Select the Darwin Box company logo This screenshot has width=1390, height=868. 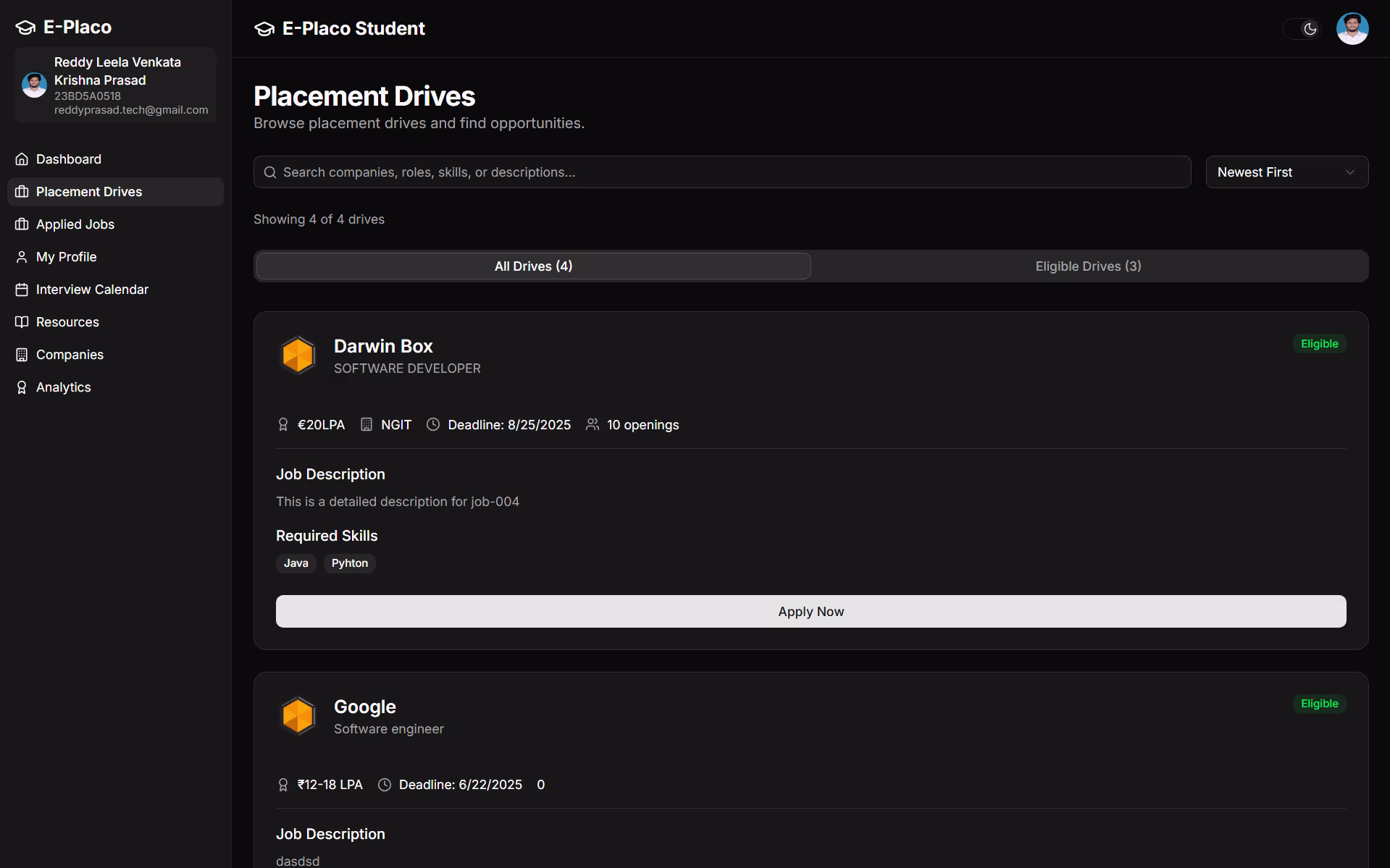(298, 355)
